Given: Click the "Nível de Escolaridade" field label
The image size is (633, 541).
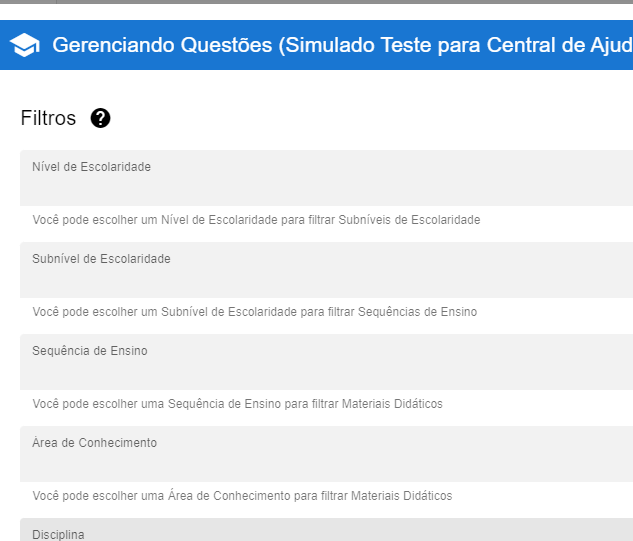Looking at the screenshot, I should [x=91, y=167].
